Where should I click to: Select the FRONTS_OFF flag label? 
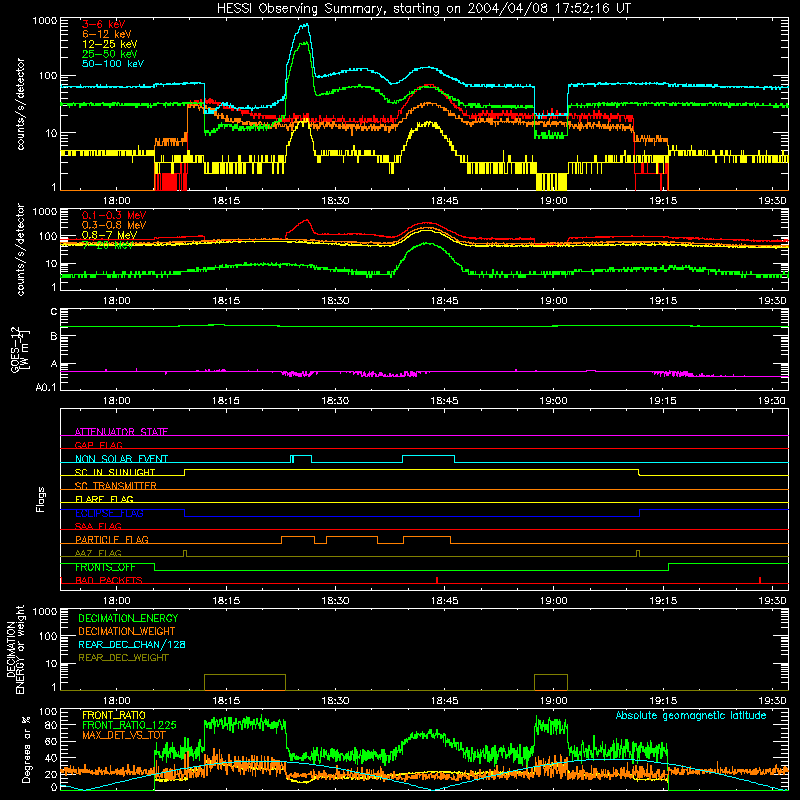105,567
